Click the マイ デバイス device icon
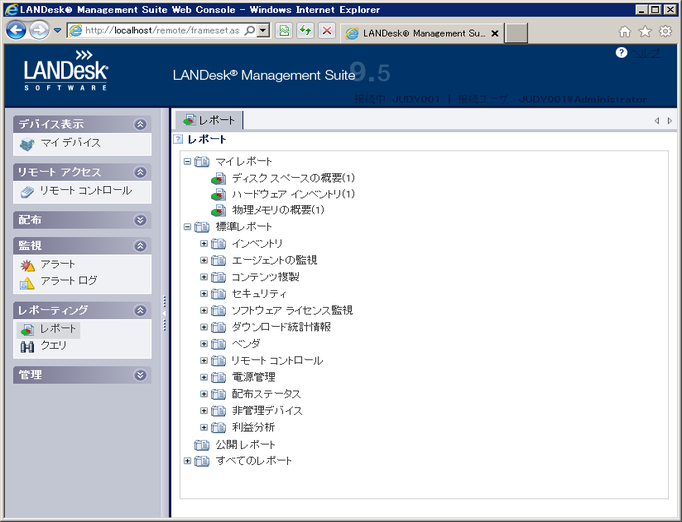Viewport: 682px width, 522px height. [27, 144]
